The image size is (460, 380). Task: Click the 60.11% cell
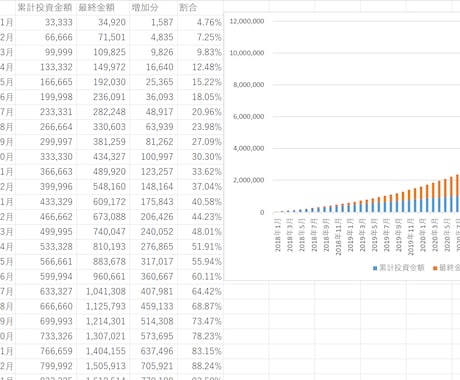(x=200, y=276)
